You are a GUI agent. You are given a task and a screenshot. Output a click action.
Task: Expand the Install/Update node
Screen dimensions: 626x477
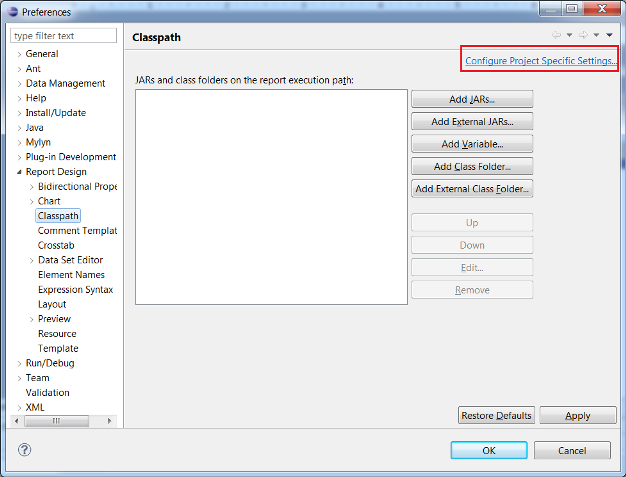click(x=19, y=113)
